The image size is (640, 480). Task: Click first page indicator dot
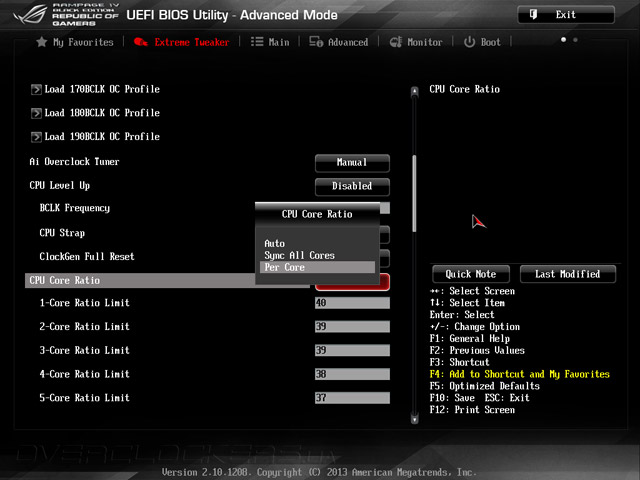563,40
